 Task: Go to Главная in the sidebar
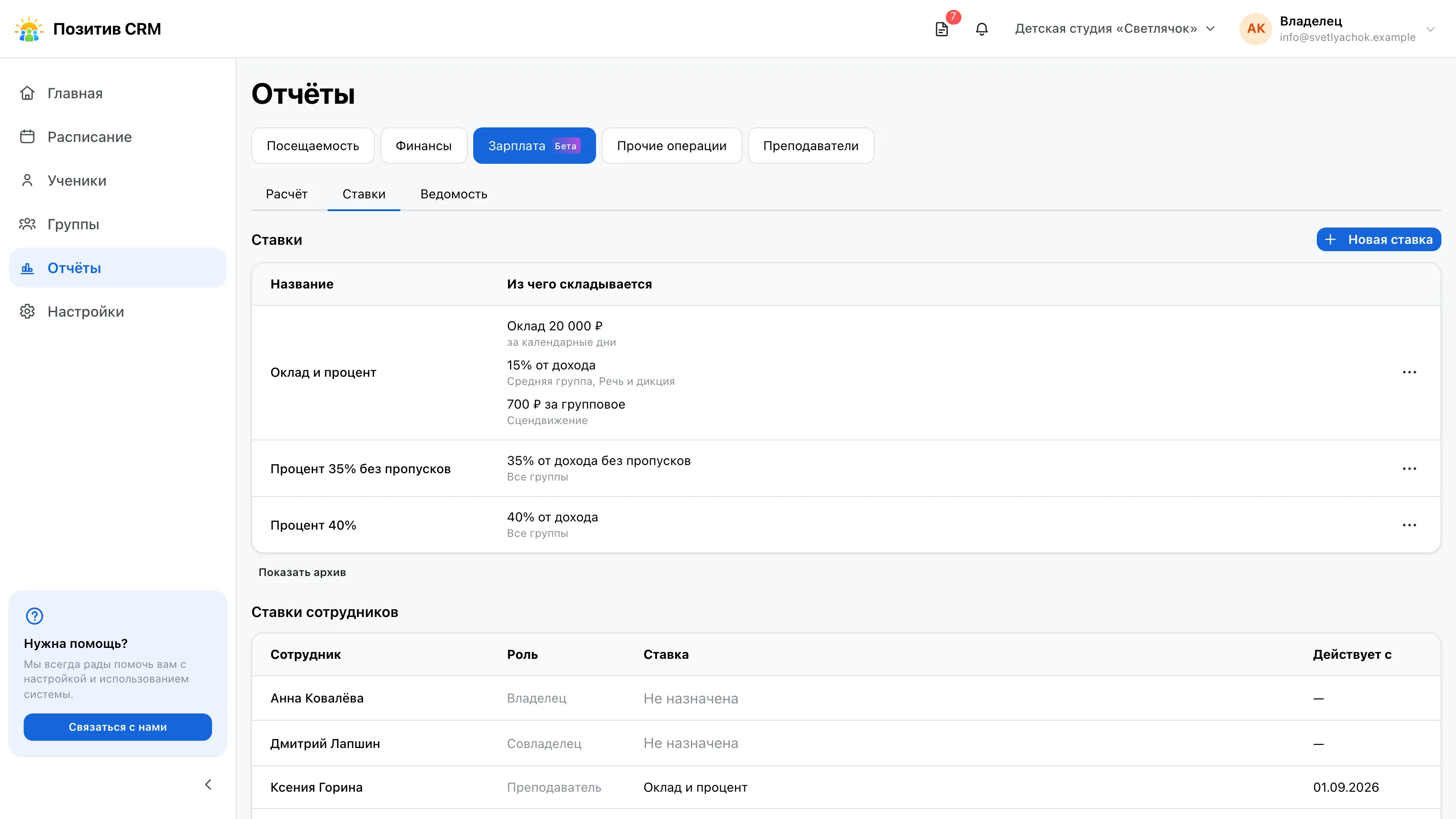tap(117, 93)
